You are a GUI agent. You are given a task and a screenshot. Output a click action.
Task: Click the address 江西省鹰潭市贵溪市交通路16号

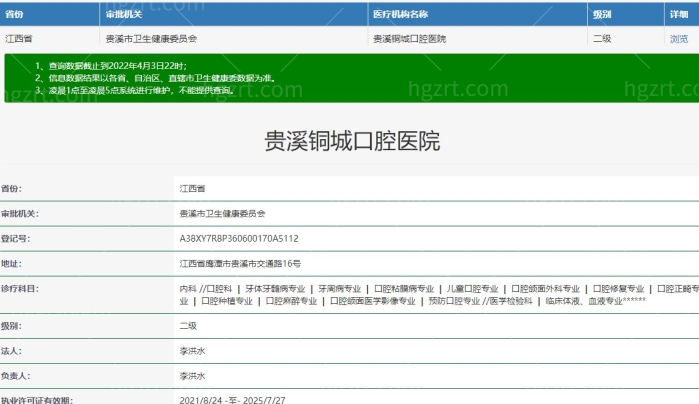[x=240, y=264]
